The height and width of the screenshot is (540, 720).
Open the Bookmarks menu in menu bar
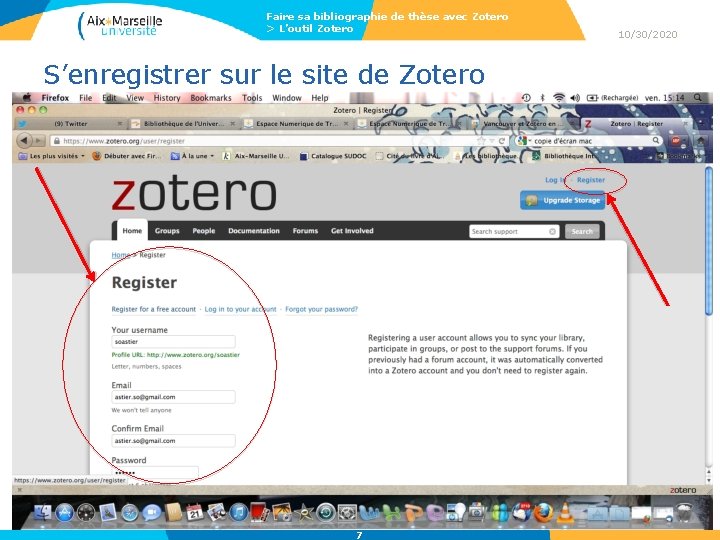coord(211,97)
